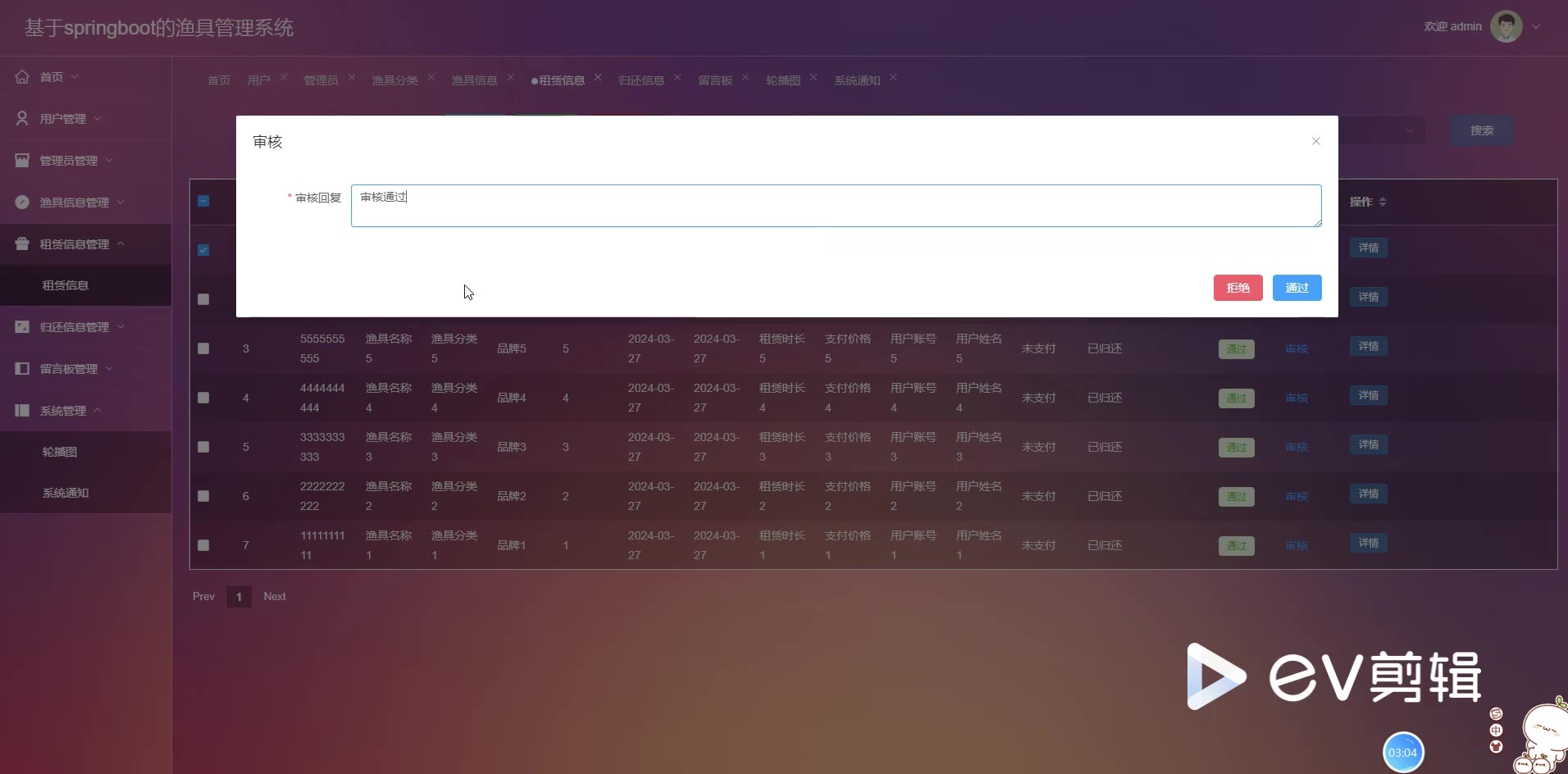The height and width of the screenshot is (774, 1568).
Task: Expand the 留言板管理 sidebar menu
Action: pos(109,368)
